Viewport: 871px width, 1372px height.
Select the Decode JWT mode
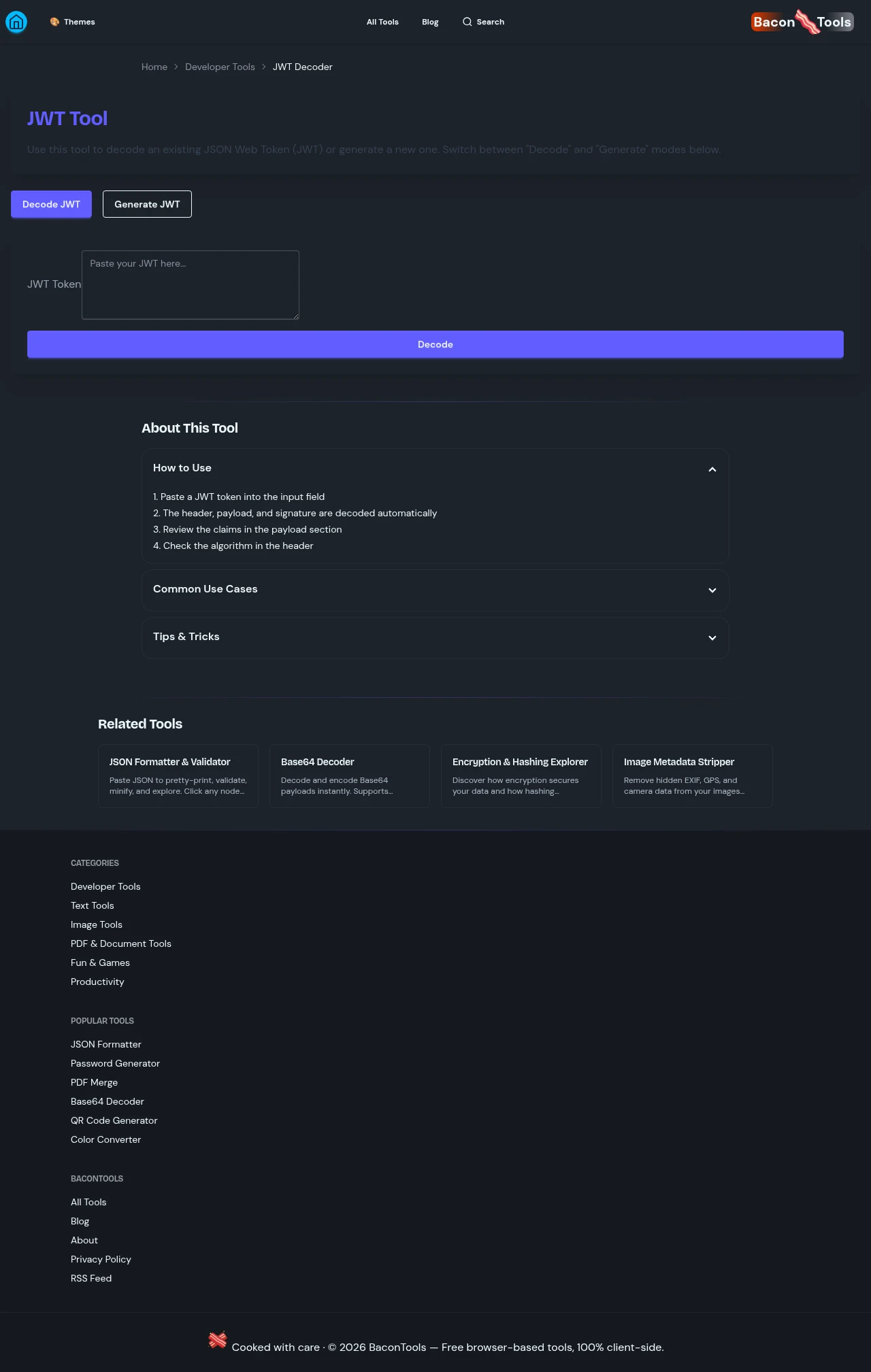[x=51, y=204]
